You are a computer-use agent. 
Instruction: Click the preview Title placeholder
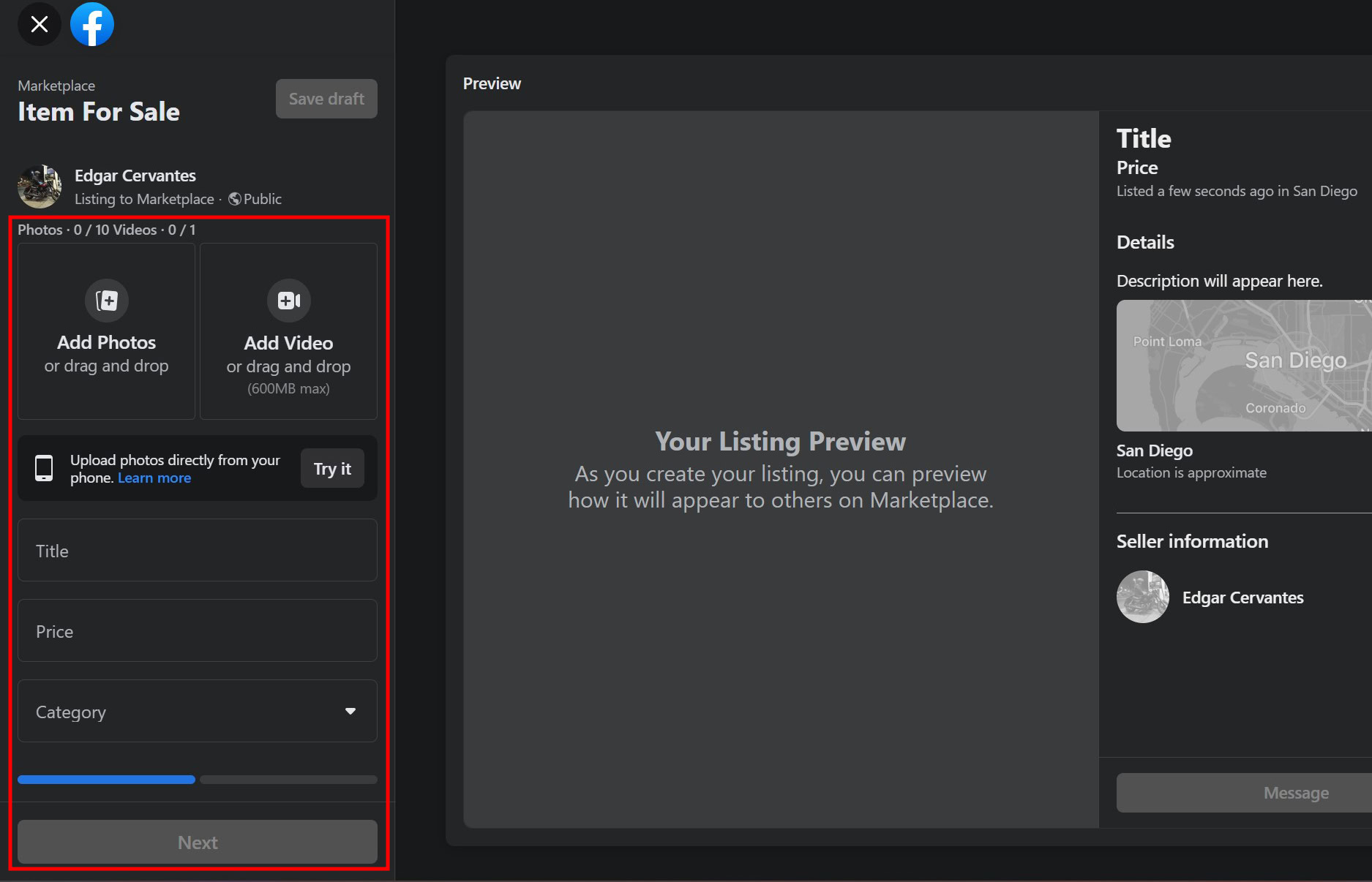pos(1144,139)
